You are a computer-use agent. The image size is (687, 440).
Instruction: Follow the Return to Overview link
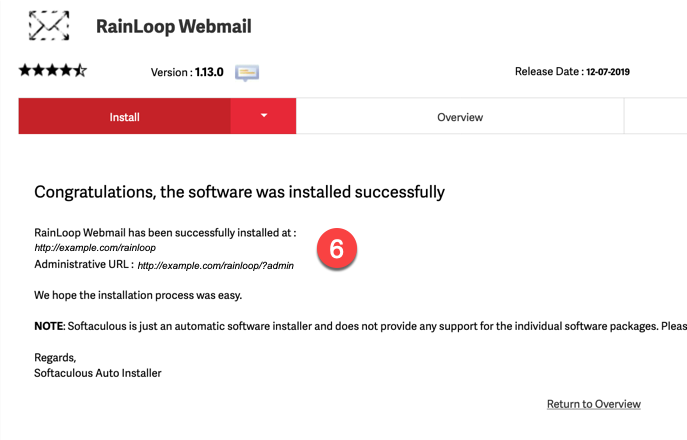(x=593, y=404)
